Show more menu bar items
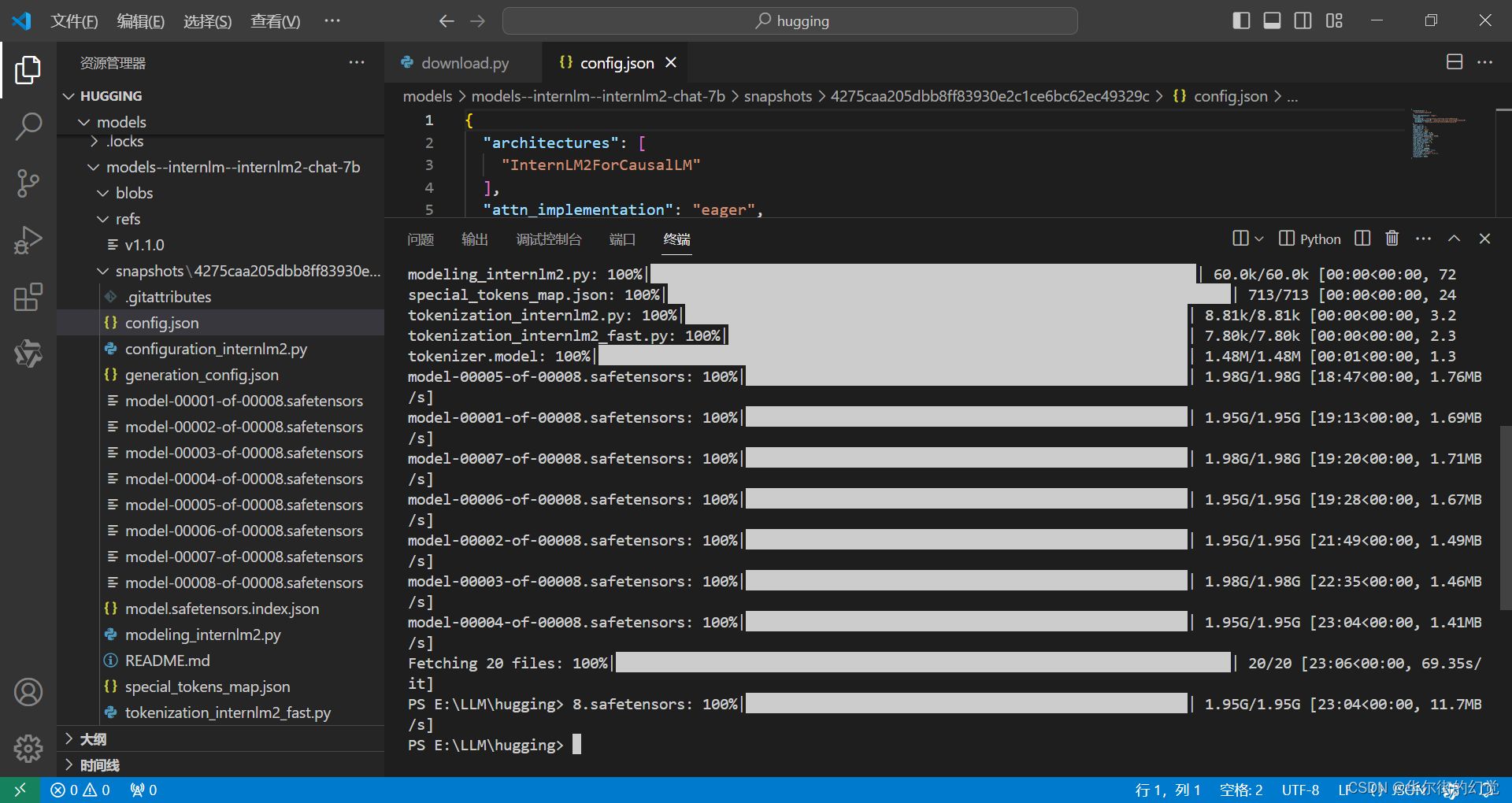The width and height of the screenshot is (1512, 803). pyautogui.click(x=332, y=21)
